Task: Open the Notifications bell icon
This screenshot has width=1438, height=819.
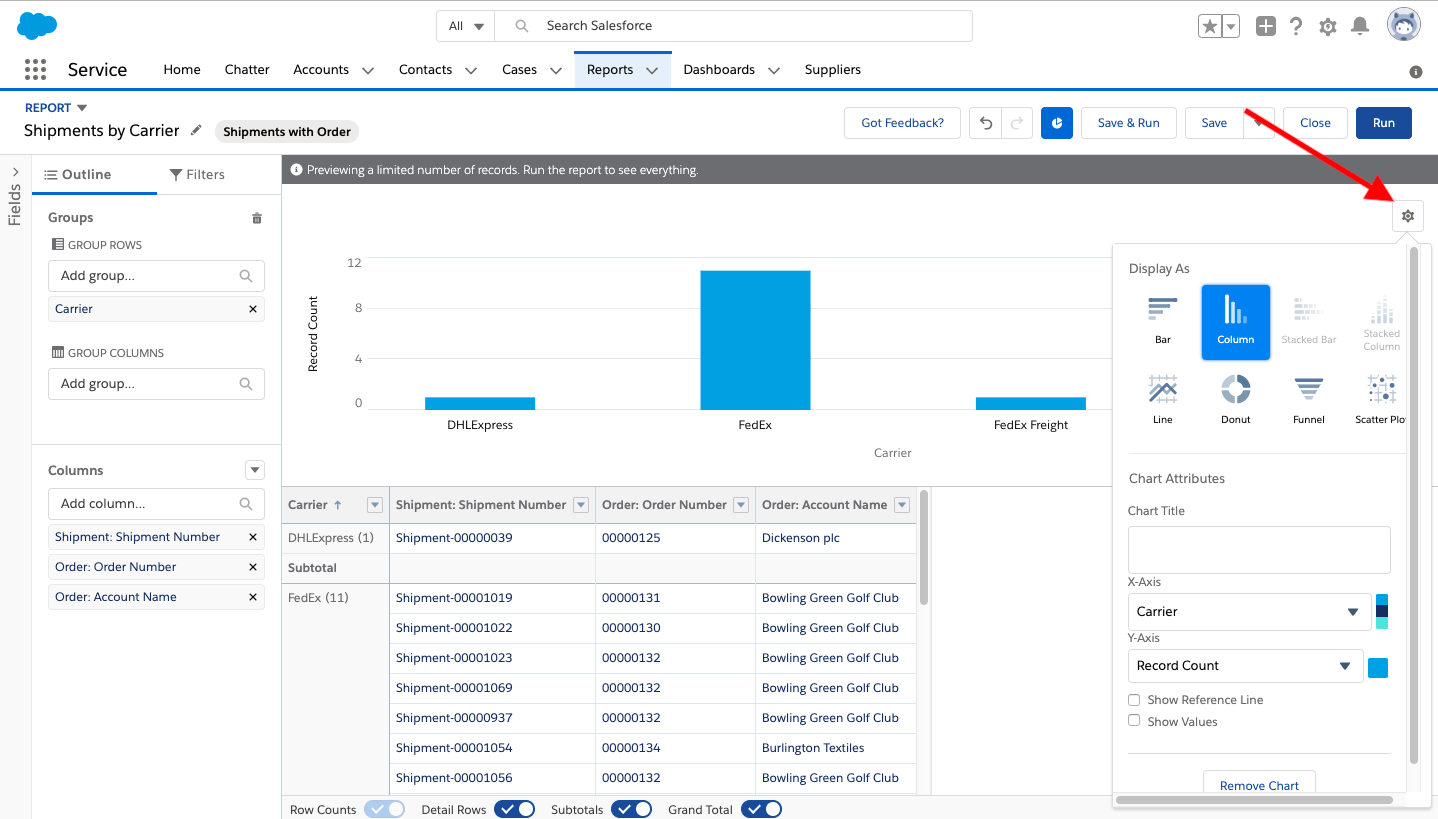Action: [x=1360, y=27]
